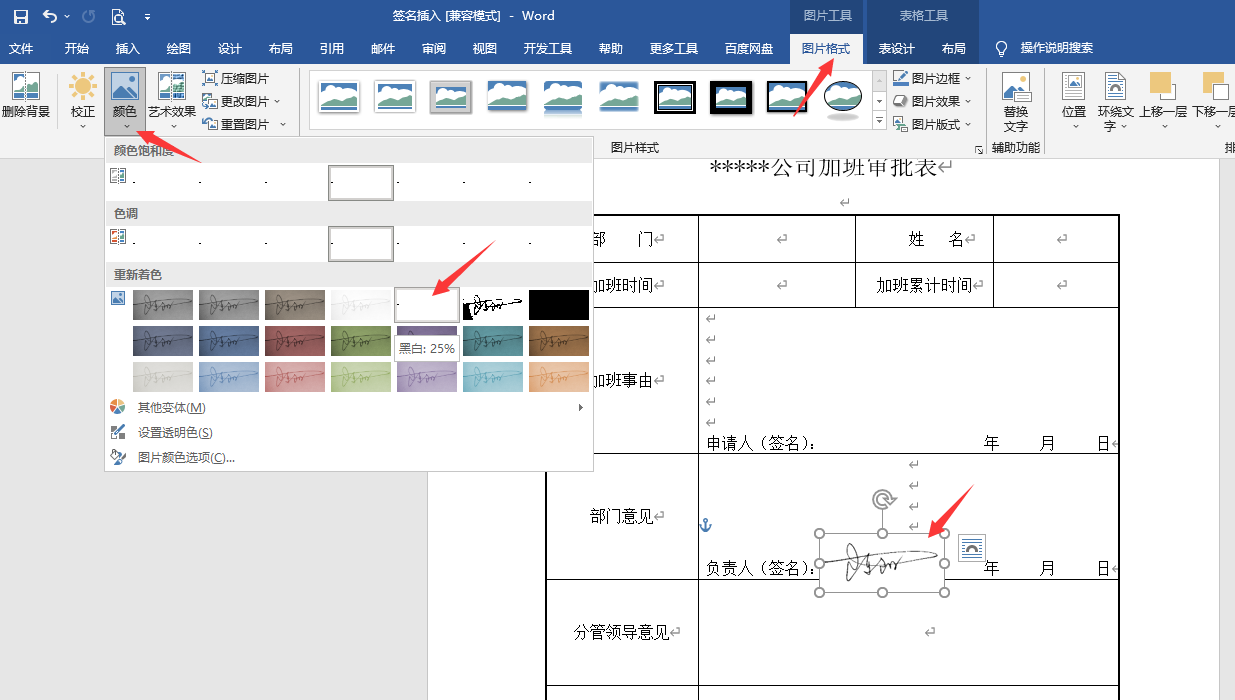Choose the solid black recolor swatch
The image size is (1235, 700).
tap(559, 305)
